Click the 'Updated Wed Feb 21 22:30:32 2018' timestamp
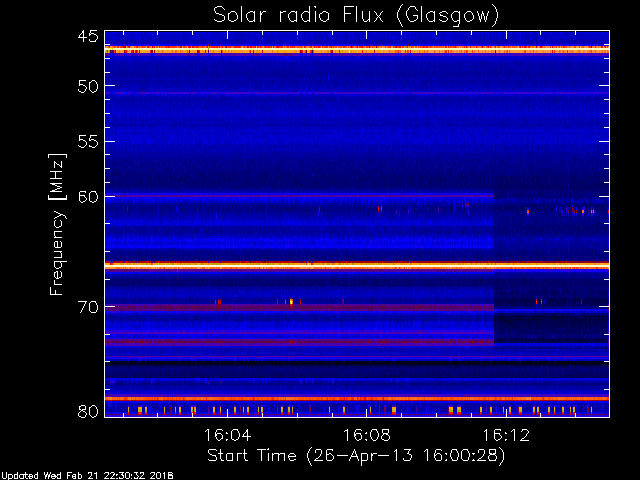Image resolution: width=640 pixels, height=480 pixels. coord(87,476)
